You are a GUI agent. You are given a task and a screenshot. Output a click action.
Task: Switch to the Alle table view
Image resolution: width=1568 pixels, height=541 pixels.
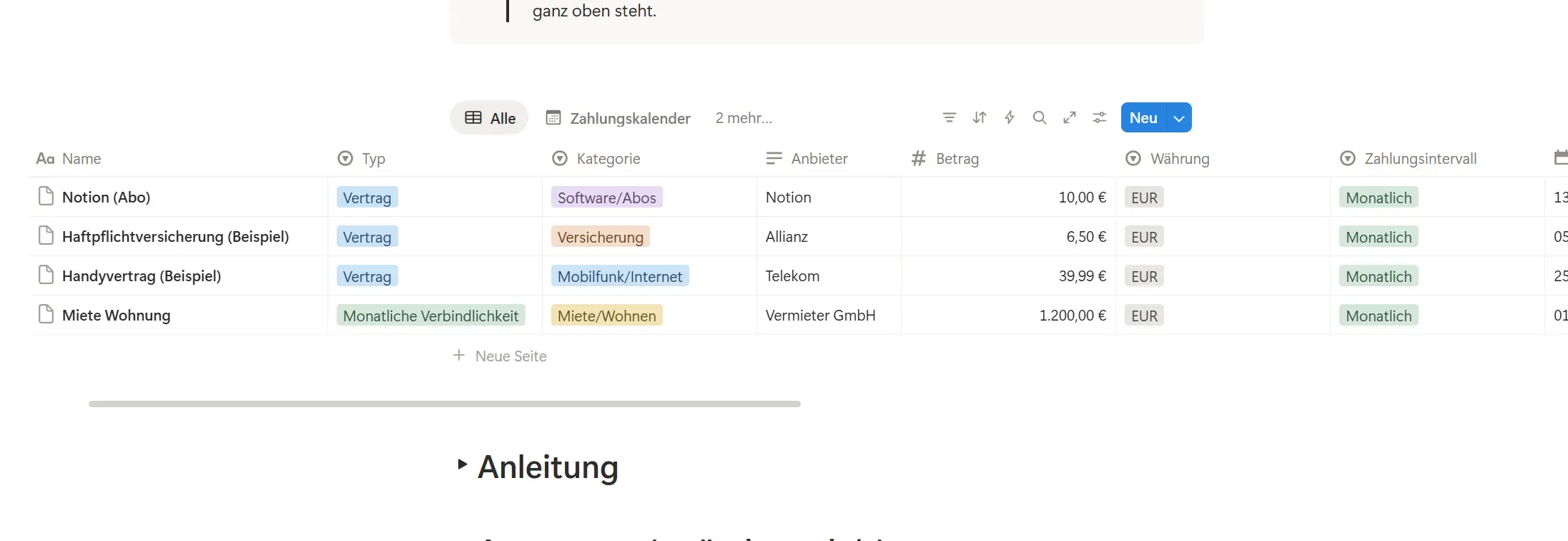click(490, 118)
